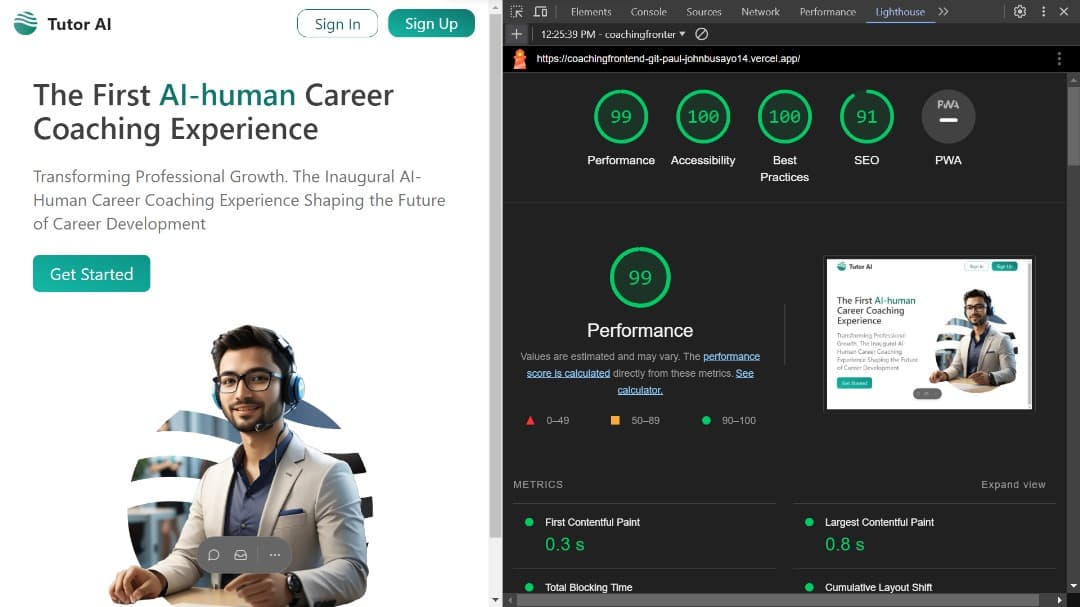Click the Tutor AI logo
This screenshot has height=607, width=1080.
click(x=62, y=24)
